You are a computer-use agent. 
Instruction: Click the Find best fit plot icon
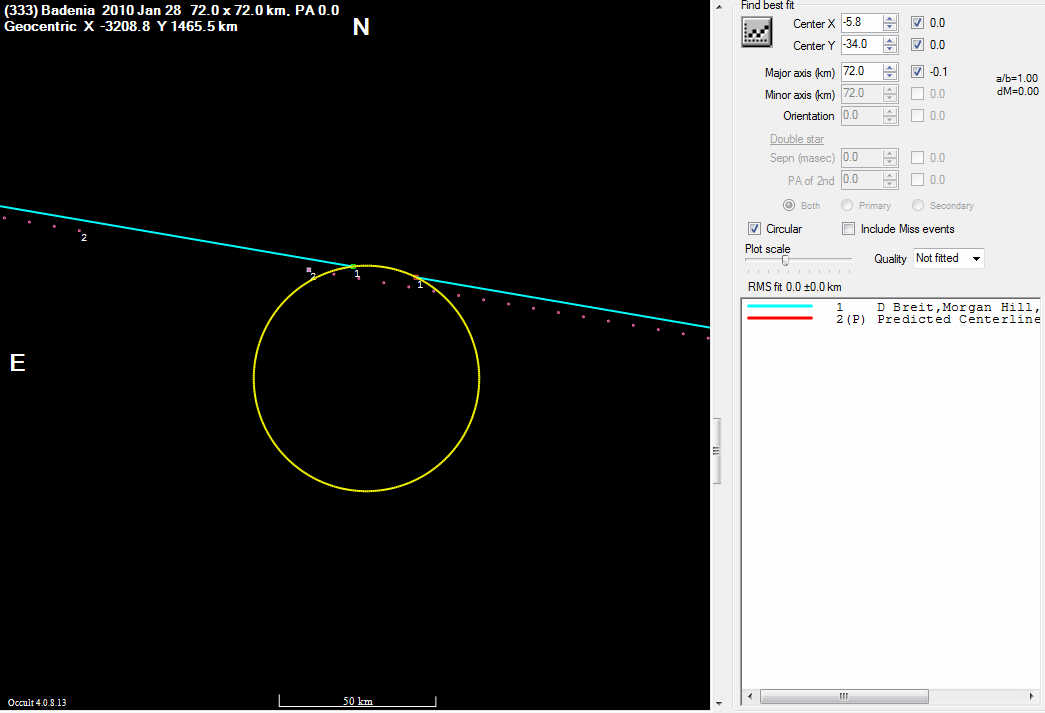(756, 31)
